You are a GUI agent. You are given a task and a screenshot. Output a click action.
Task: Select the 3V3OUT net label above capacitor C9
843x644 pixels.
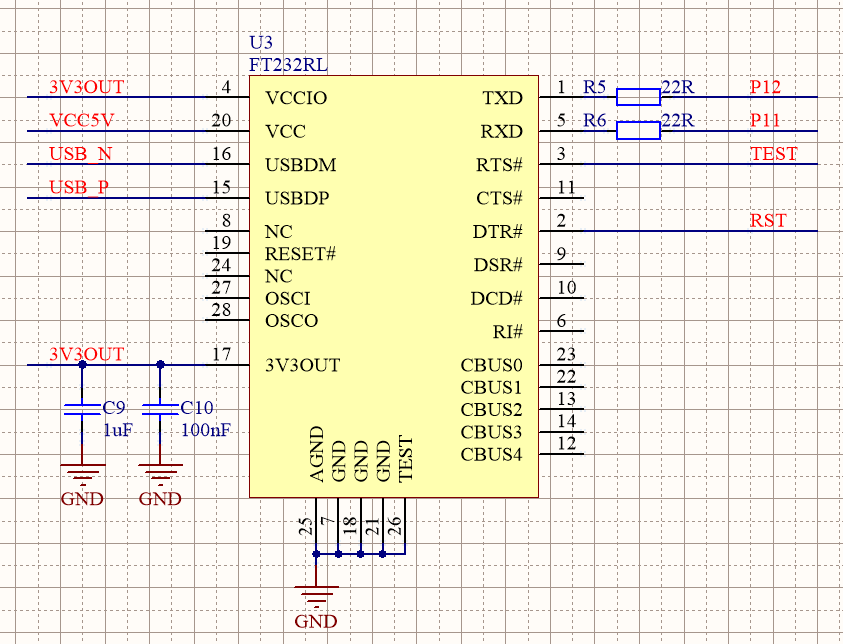87,354
